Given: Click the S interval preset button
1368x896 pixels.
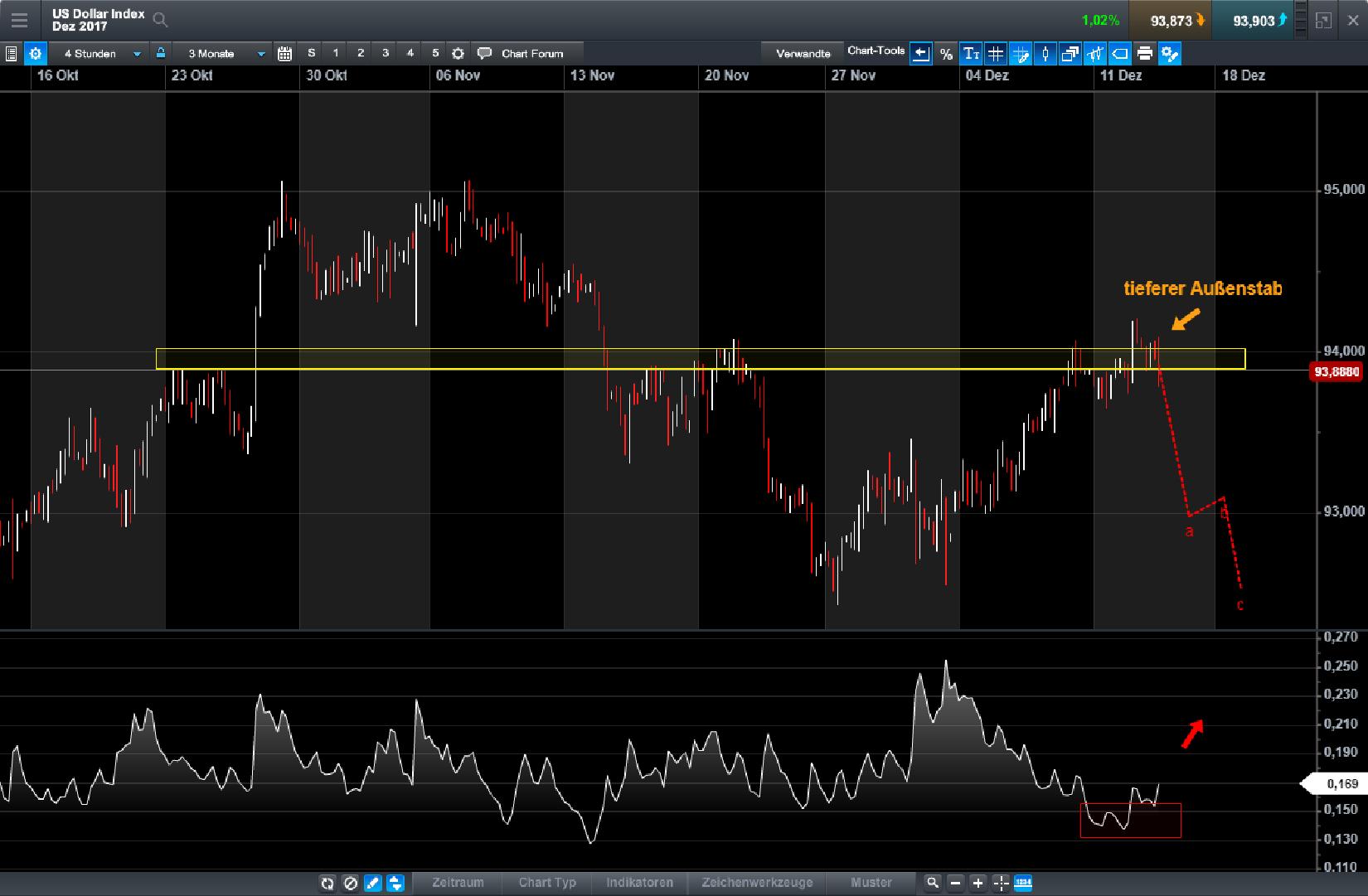Looking at the screenshot, I should point(311,52).
